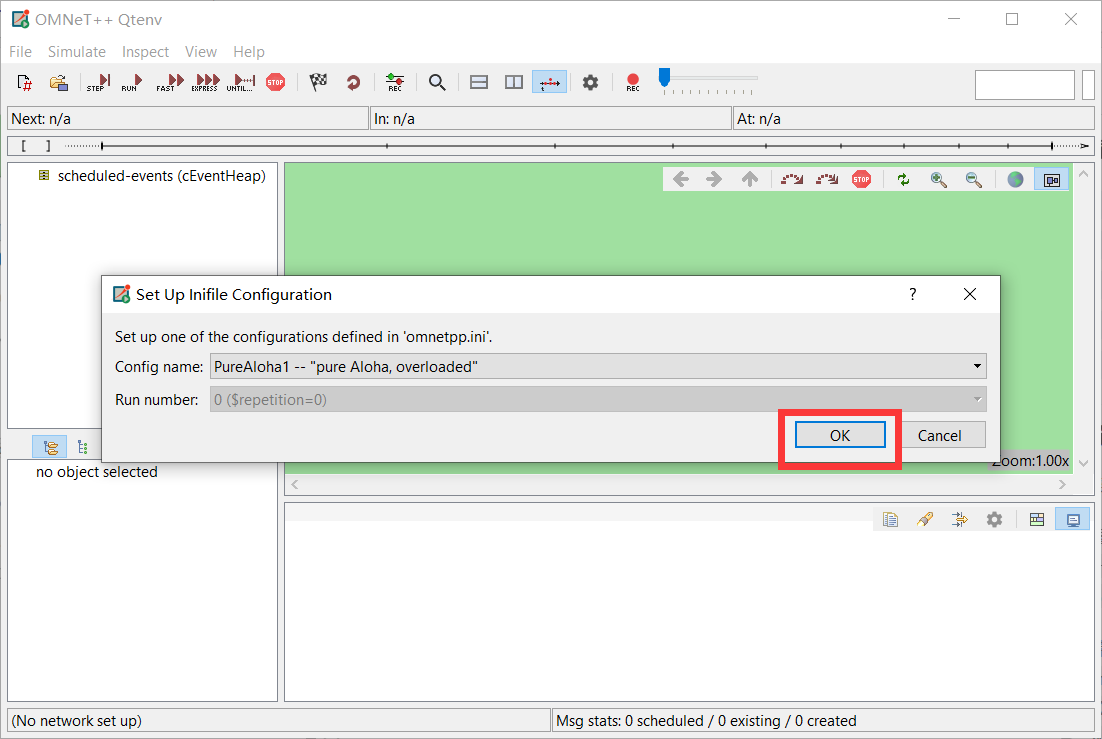The height and width of the screenshot is (739, 1102).
Task: Click the Load NED File icon
Action: click(x=59, y=83)
